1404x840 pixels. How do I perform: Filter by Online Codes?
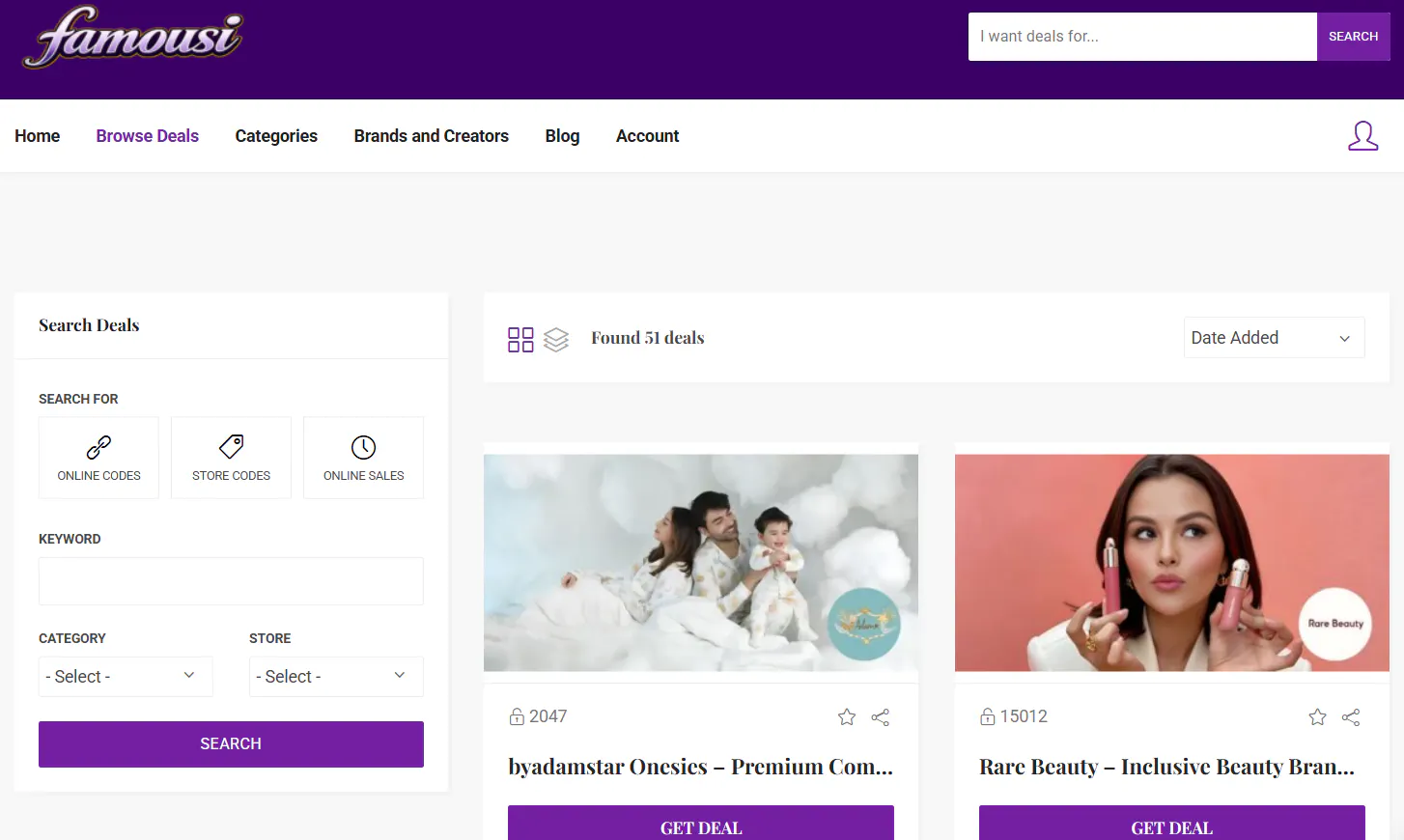(98, 458)
